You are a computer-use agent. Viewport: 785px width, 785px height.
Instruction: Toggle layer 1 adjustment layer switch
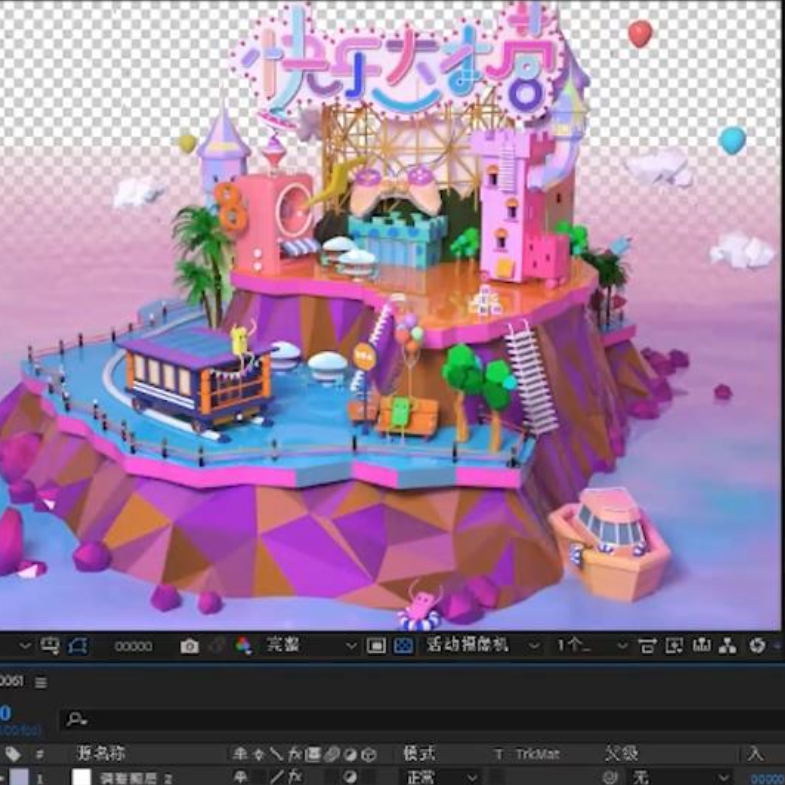(350, 777)
